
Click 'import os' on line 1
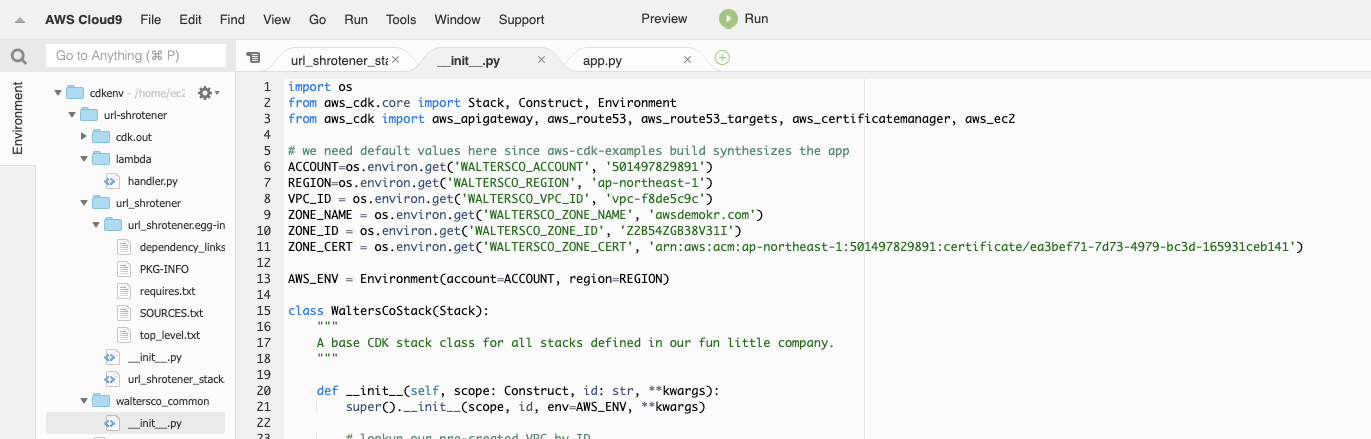pyautogui.click(x=320, y=87)
